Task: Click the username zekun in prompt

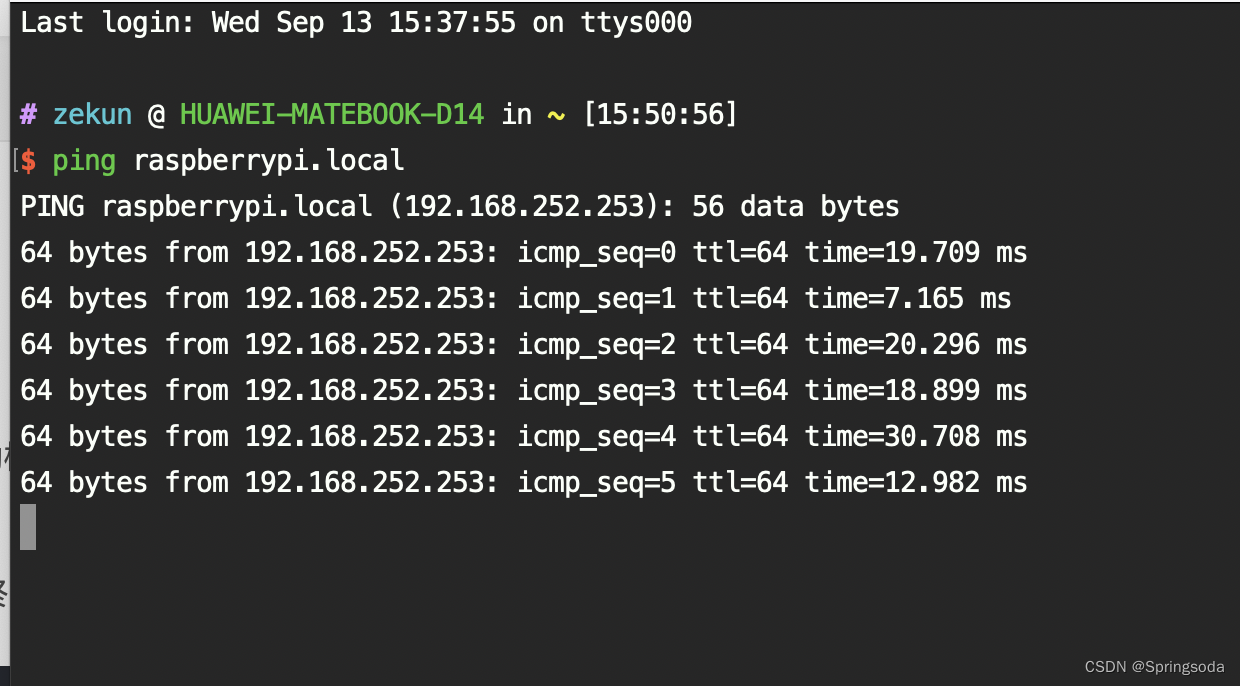Action: click(x=92, y=115)
